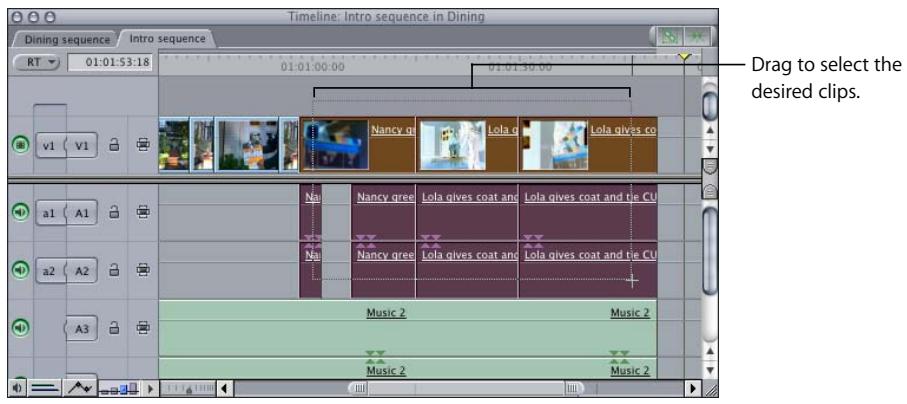
Task: Select the "Lola gives co" video clip on V1
Action: pyautogui.click(x=588, y=145)
